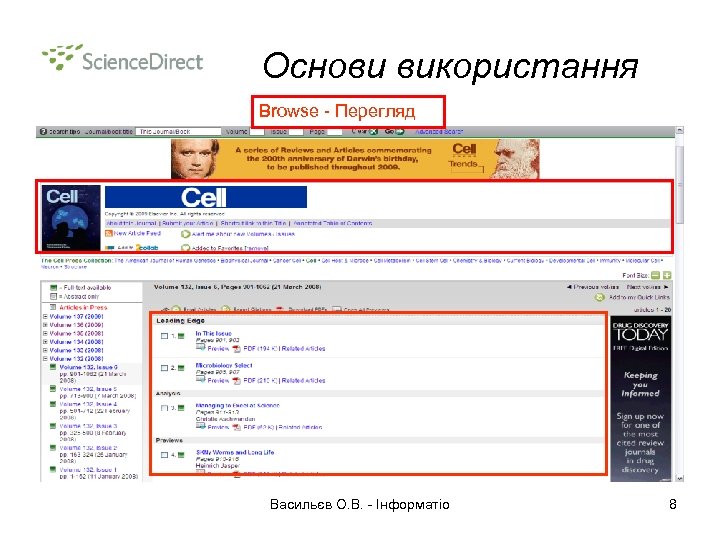Open Volume 132, Issue 6 in the tree
The image size is (720, 540).
89,367
